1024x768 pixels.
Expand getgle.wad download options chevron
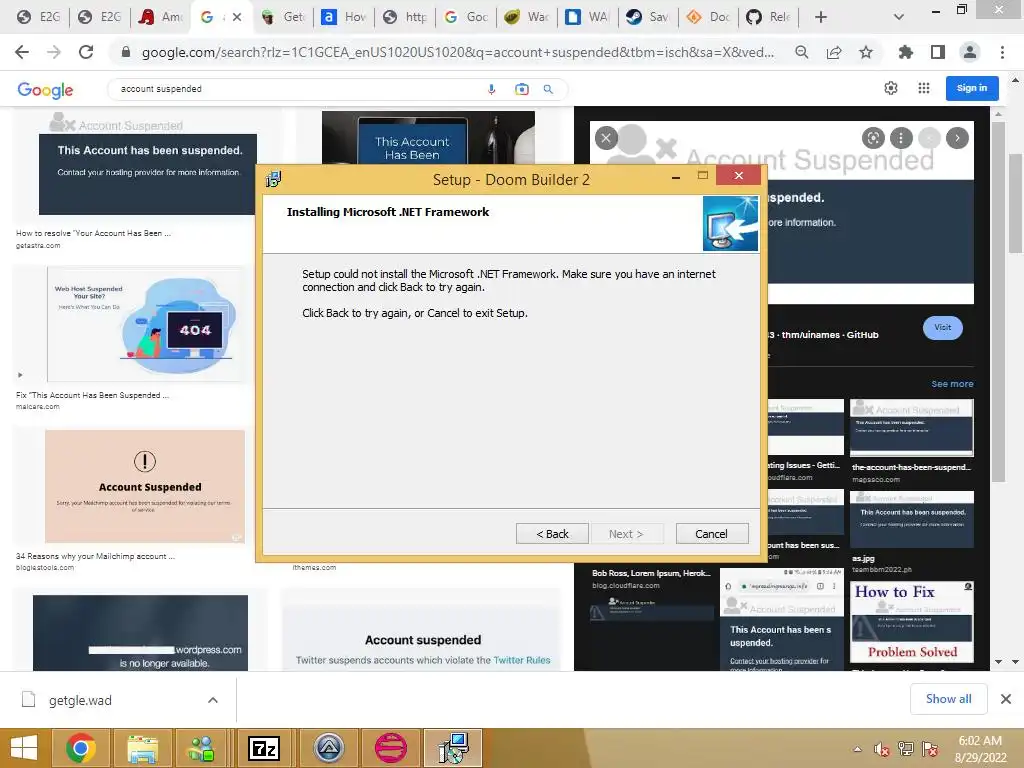point(213,700)
